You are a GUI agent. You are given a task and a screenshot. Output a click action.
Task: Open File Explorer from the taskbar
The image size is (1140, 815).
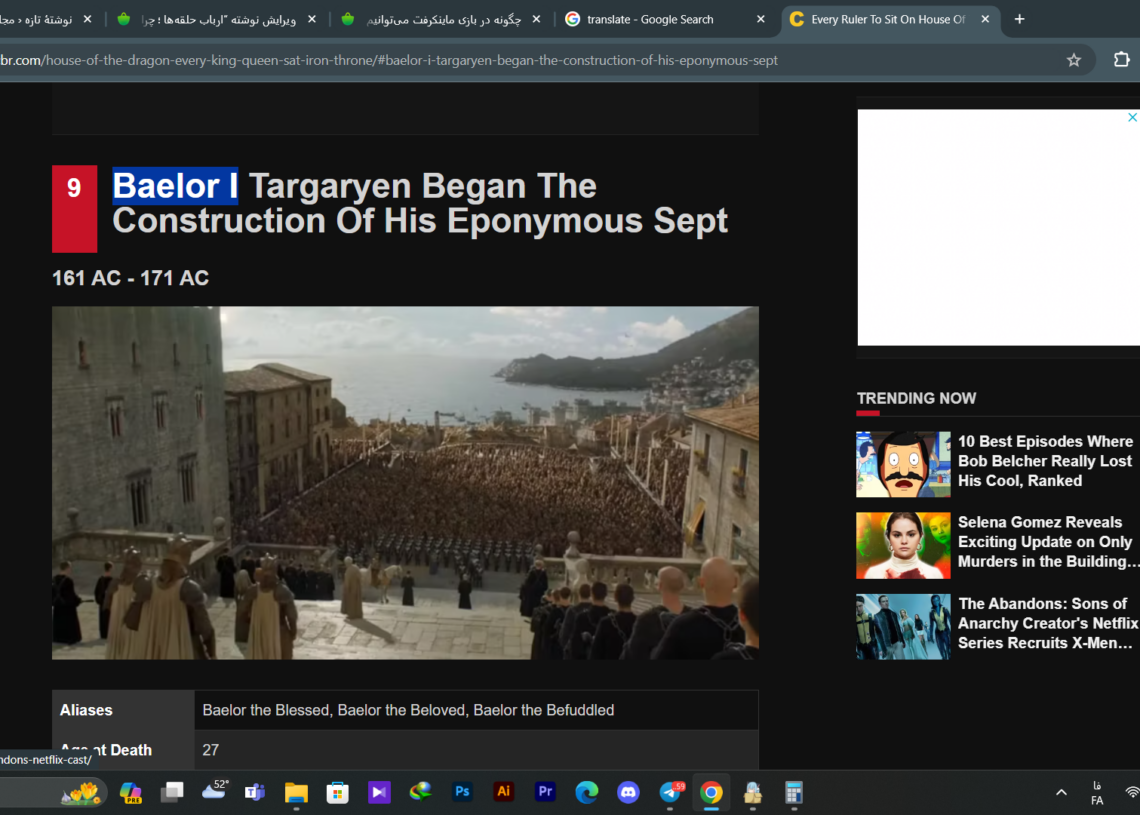click(296, 792)
